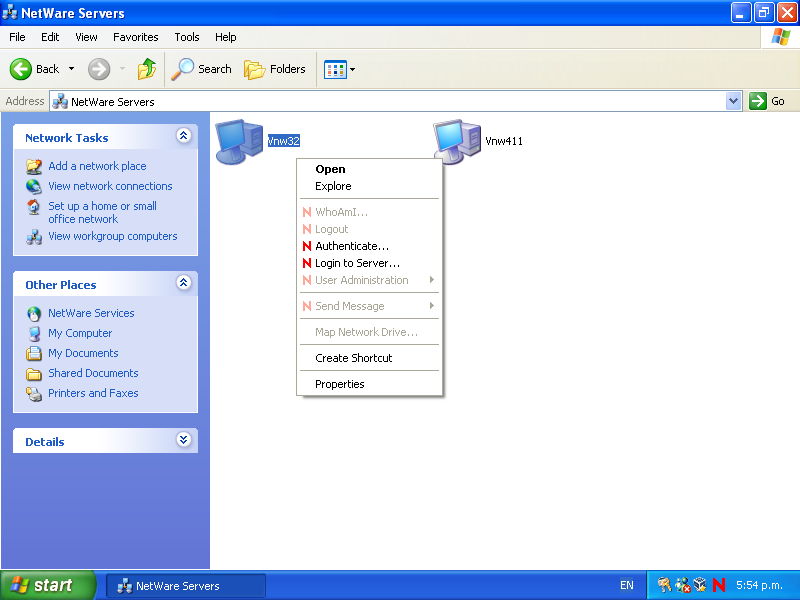The height and width of the screenshot is (600, 800).
Task: Click the Printers and Faxes icon
Action: pos(34,394)
